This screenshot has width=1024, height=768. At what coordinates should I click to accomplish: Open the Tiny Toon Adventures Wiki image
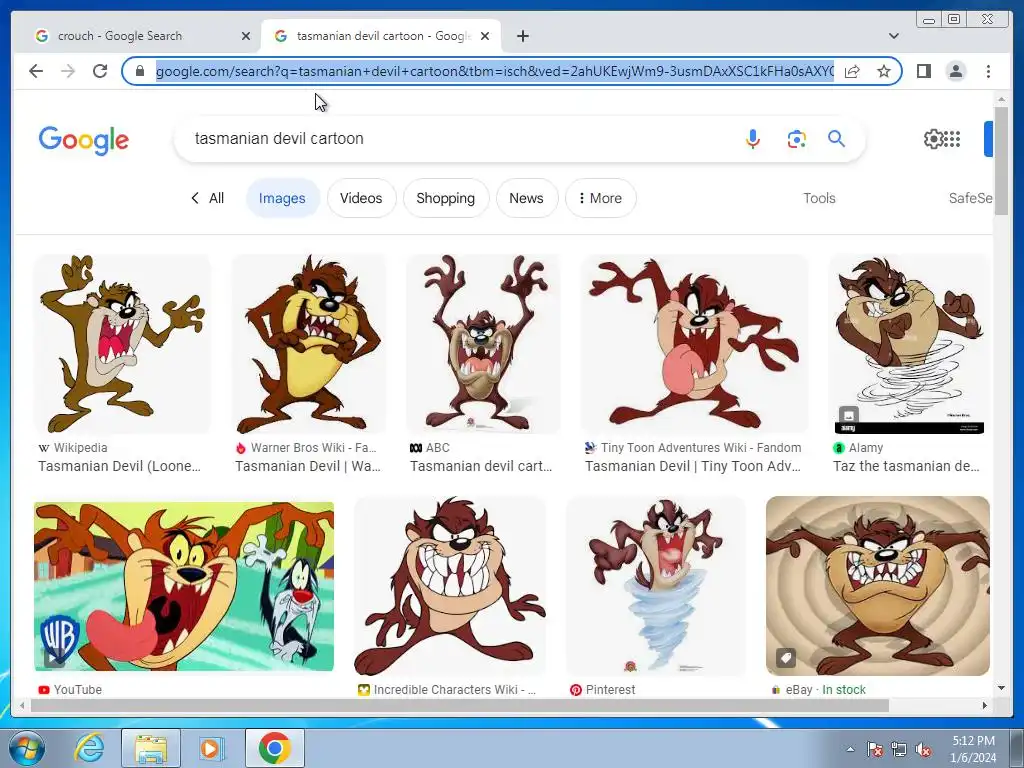[x=694, y=344]
